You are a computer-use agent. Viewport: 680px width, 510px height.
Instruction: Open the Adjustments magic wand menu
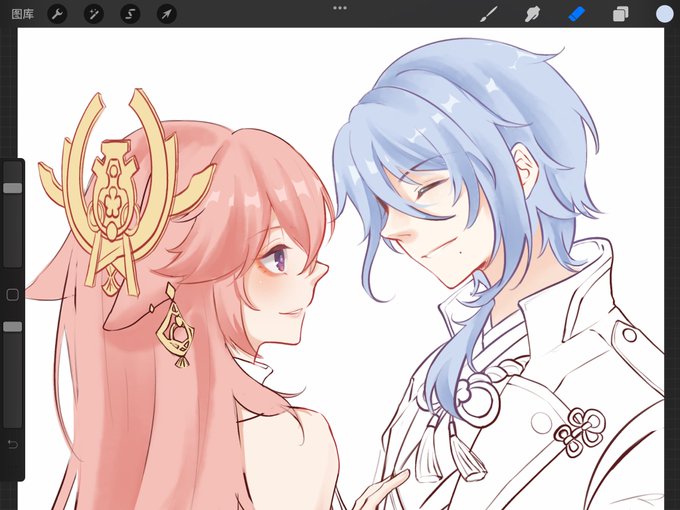tap(93, 14)
